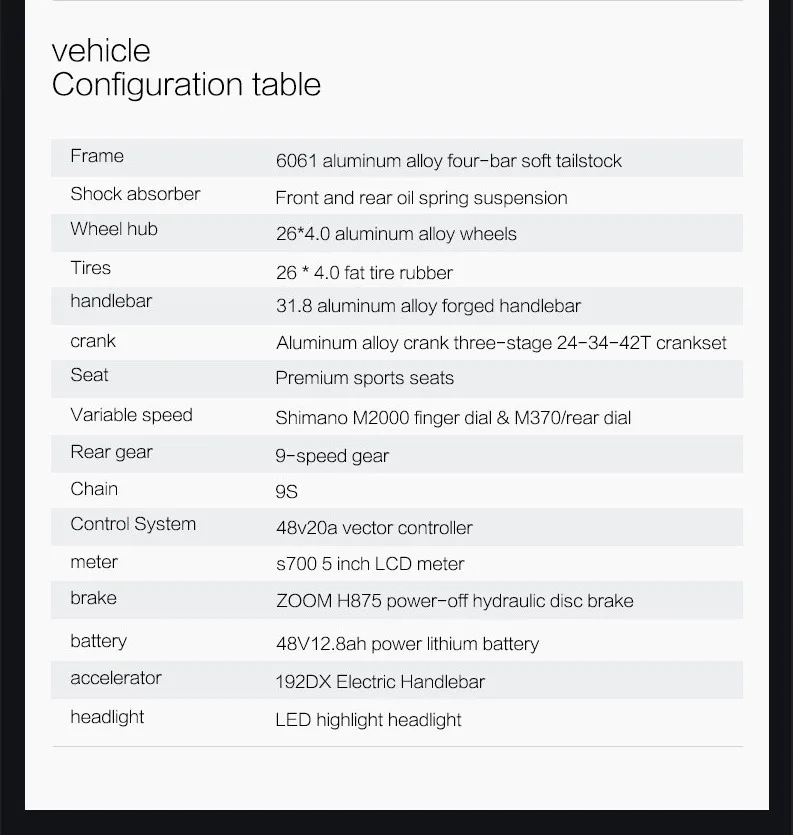Click '31.8 aluminum alloy forged handlebar' value

point(428,306)
